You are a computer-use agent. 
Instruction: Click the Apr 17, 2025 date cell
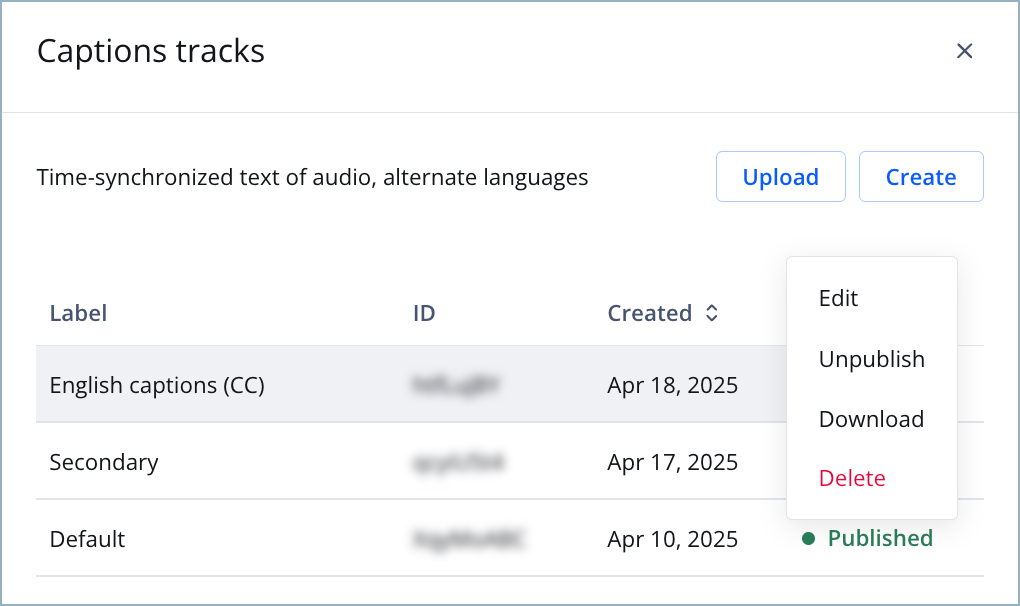(672, 462)
